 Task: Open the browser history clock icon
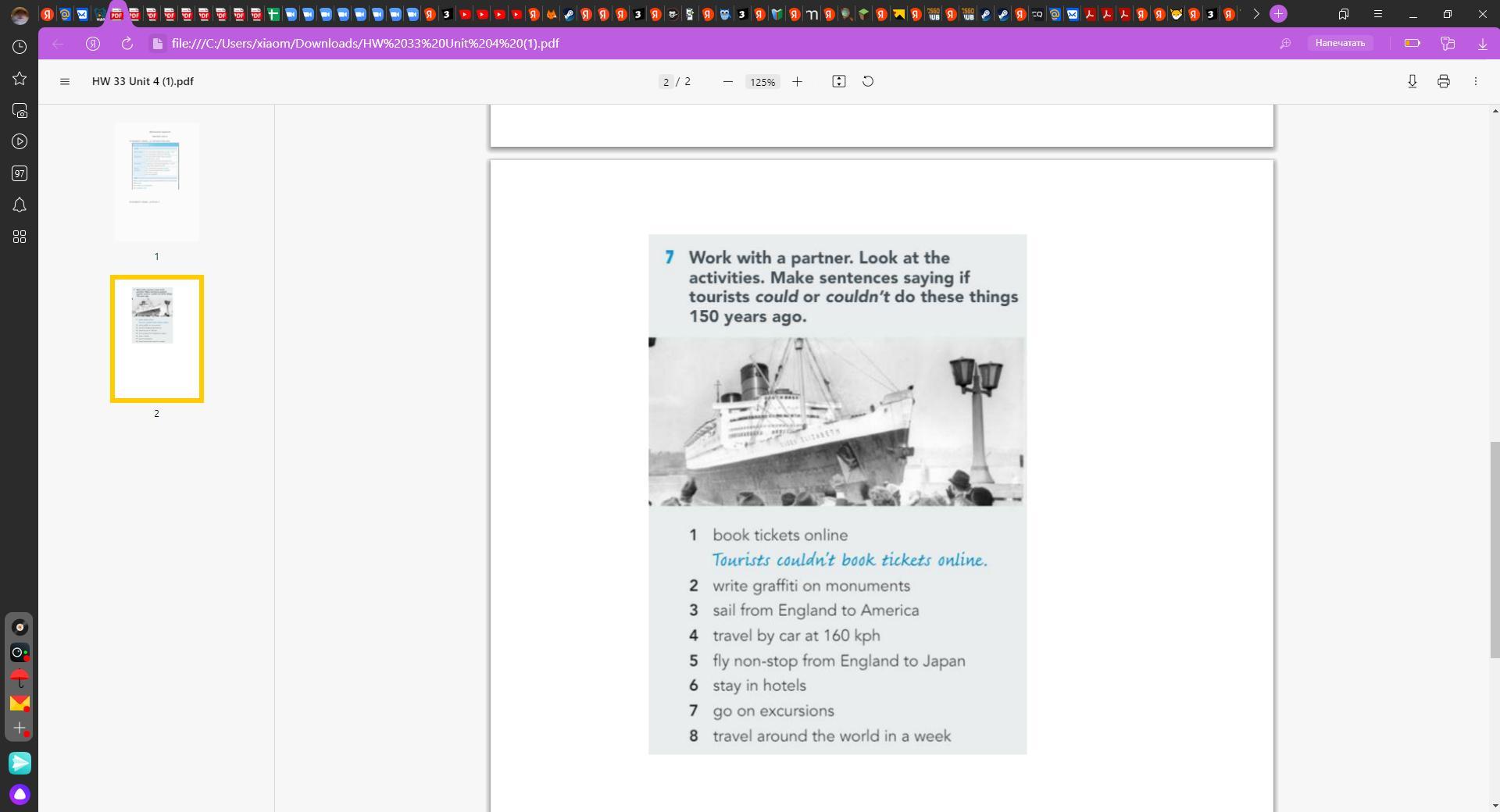20,47
